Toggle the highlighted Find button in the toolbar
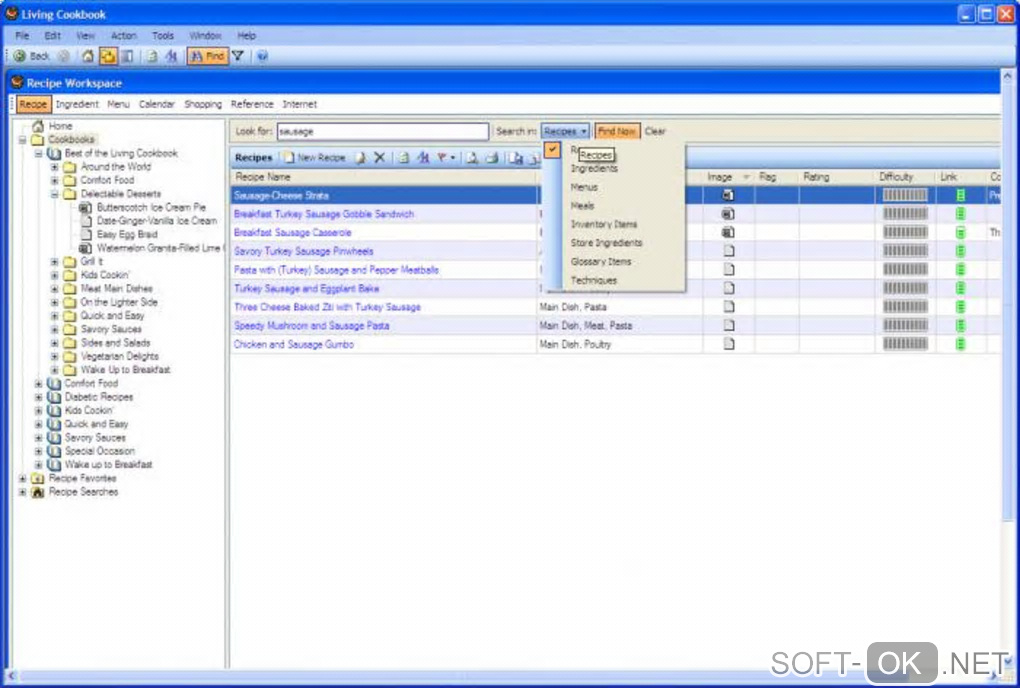Viewport: 1020px width, 688px height. pos(208,57)
